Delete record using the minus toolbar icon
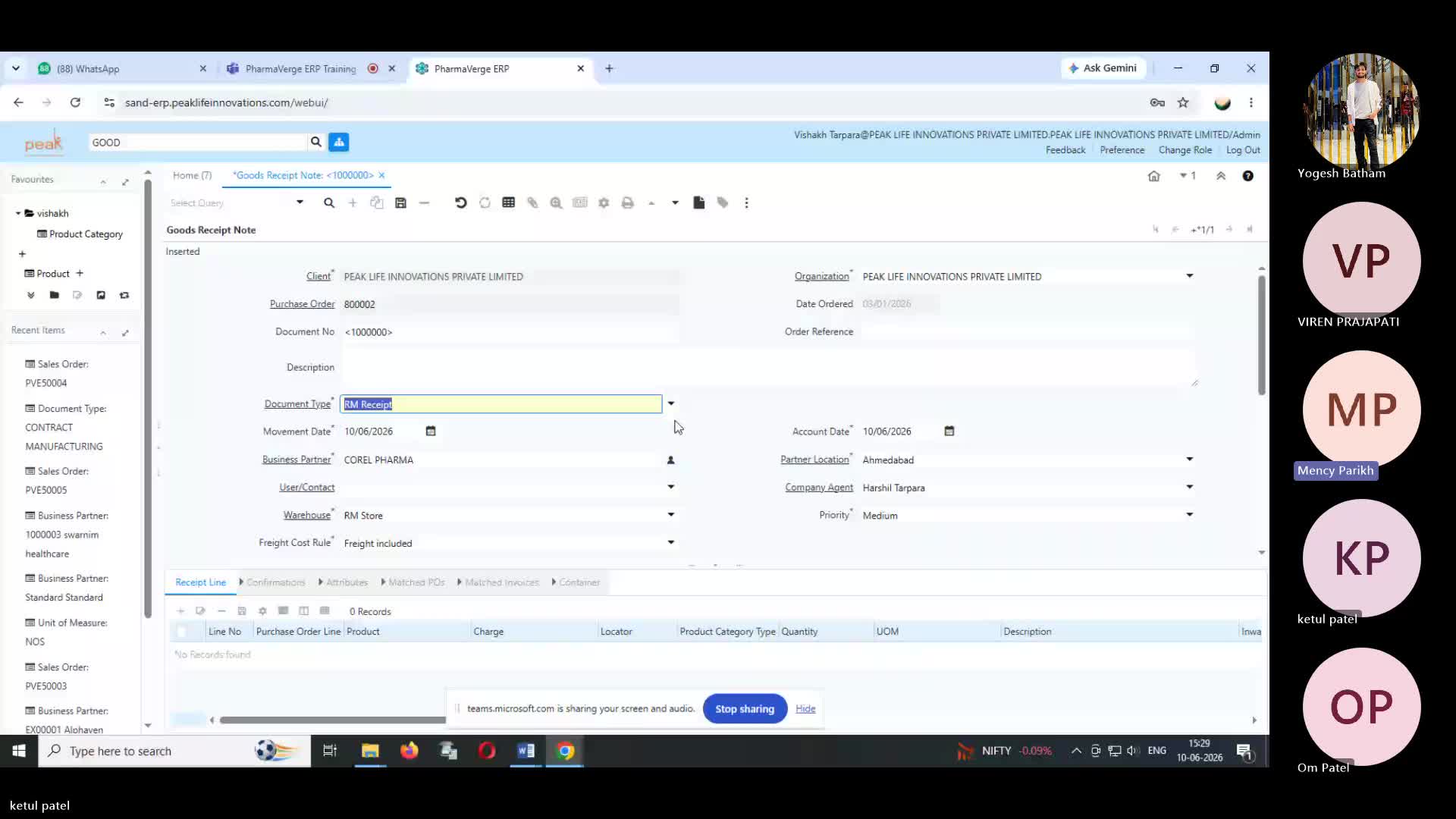Screen dimensions: 1456x819 424,202
